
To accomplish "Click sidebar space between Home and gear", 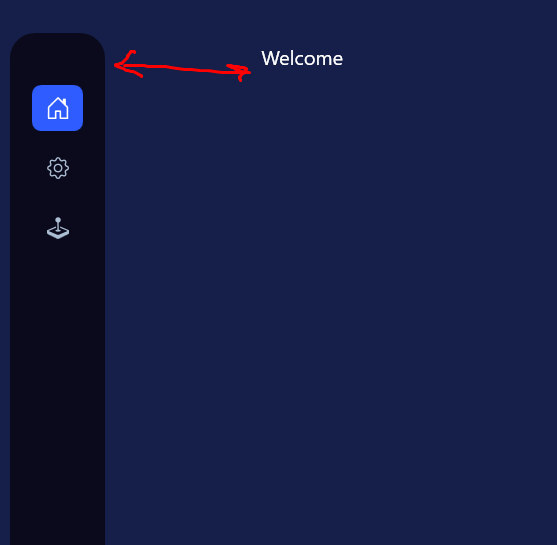I will (x=58, y=144).
